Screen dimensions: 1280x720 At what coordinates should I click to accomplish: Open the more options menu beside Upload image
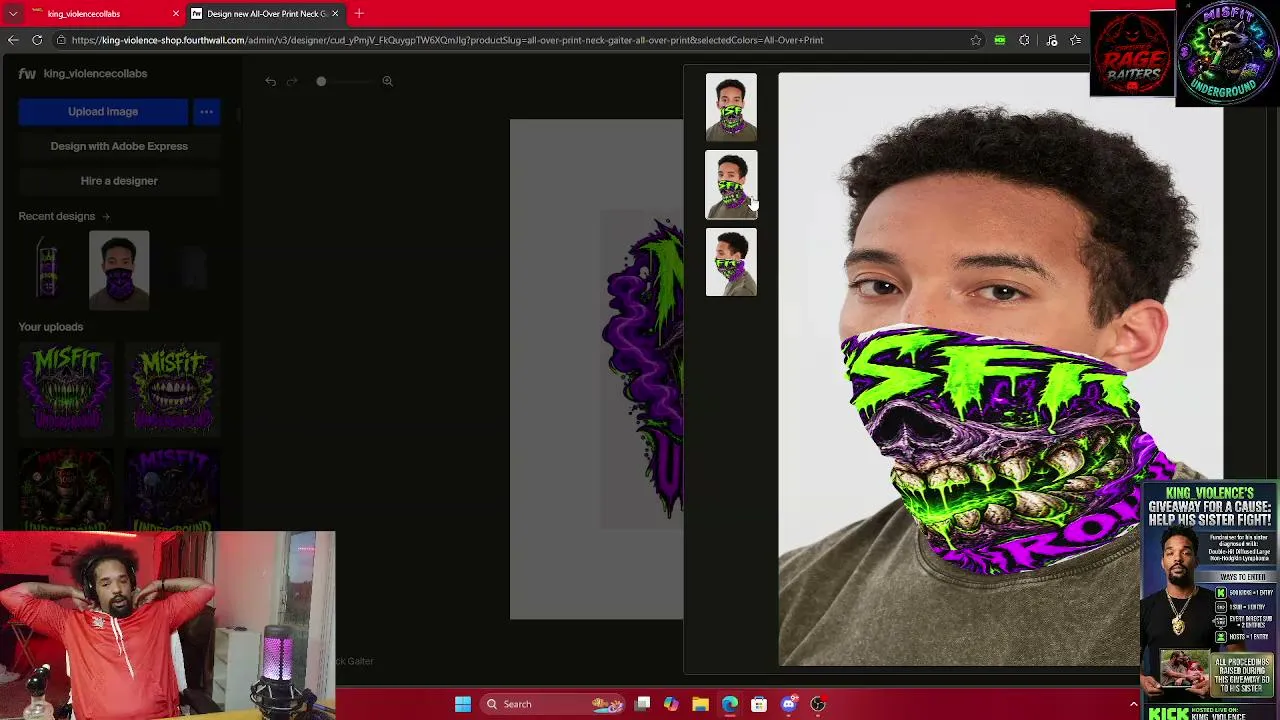206,112
